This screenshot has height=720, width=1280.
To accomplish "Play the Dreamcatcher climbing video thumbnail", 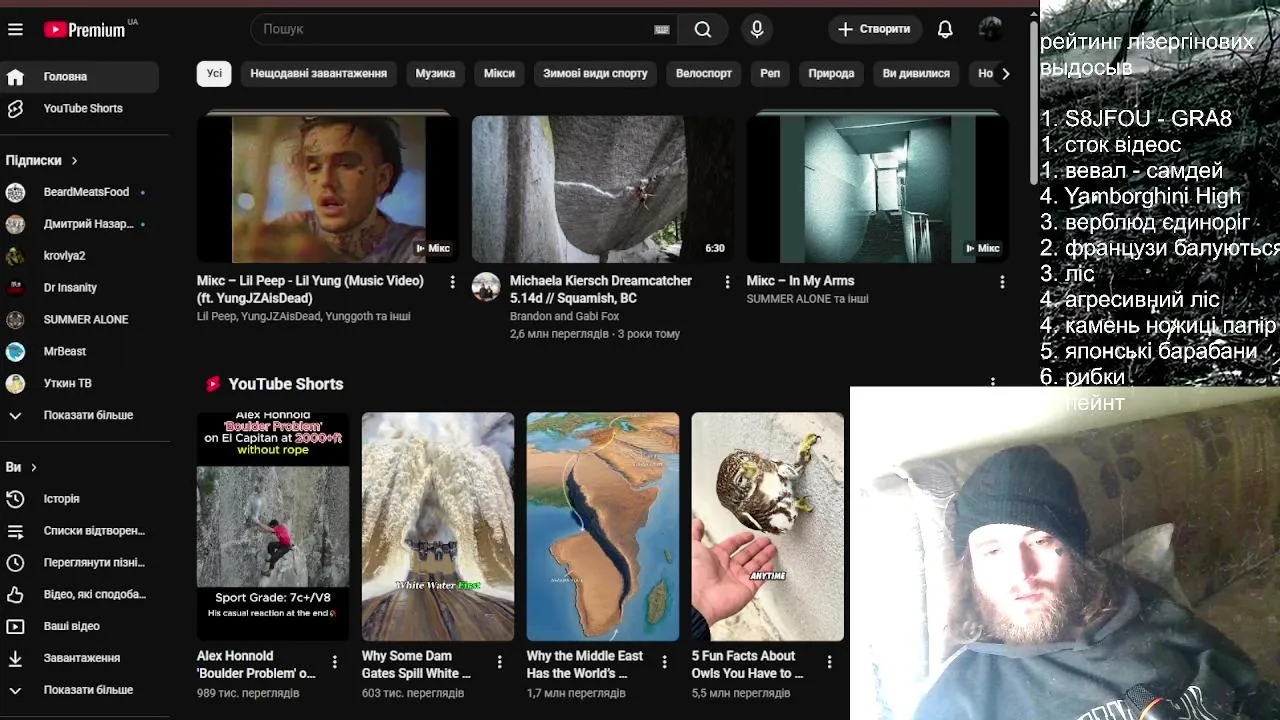I will click(603, 189).
